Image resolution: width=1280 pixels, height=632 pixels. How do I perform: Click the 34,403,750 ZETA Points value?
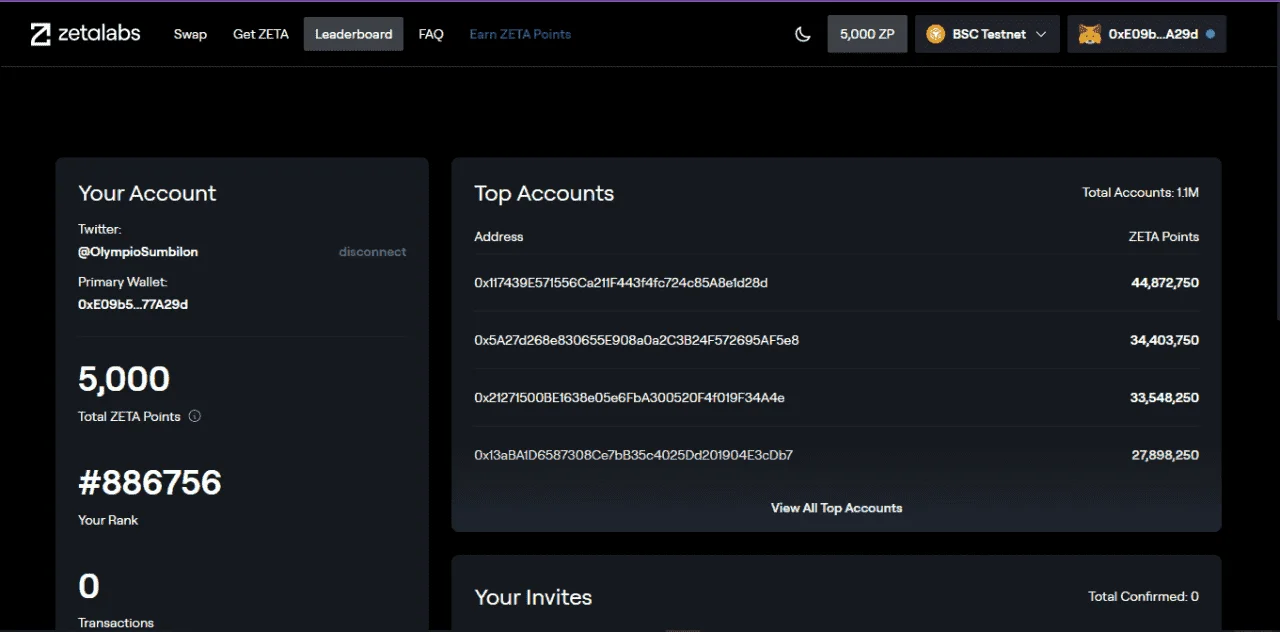pos(1165,340)
